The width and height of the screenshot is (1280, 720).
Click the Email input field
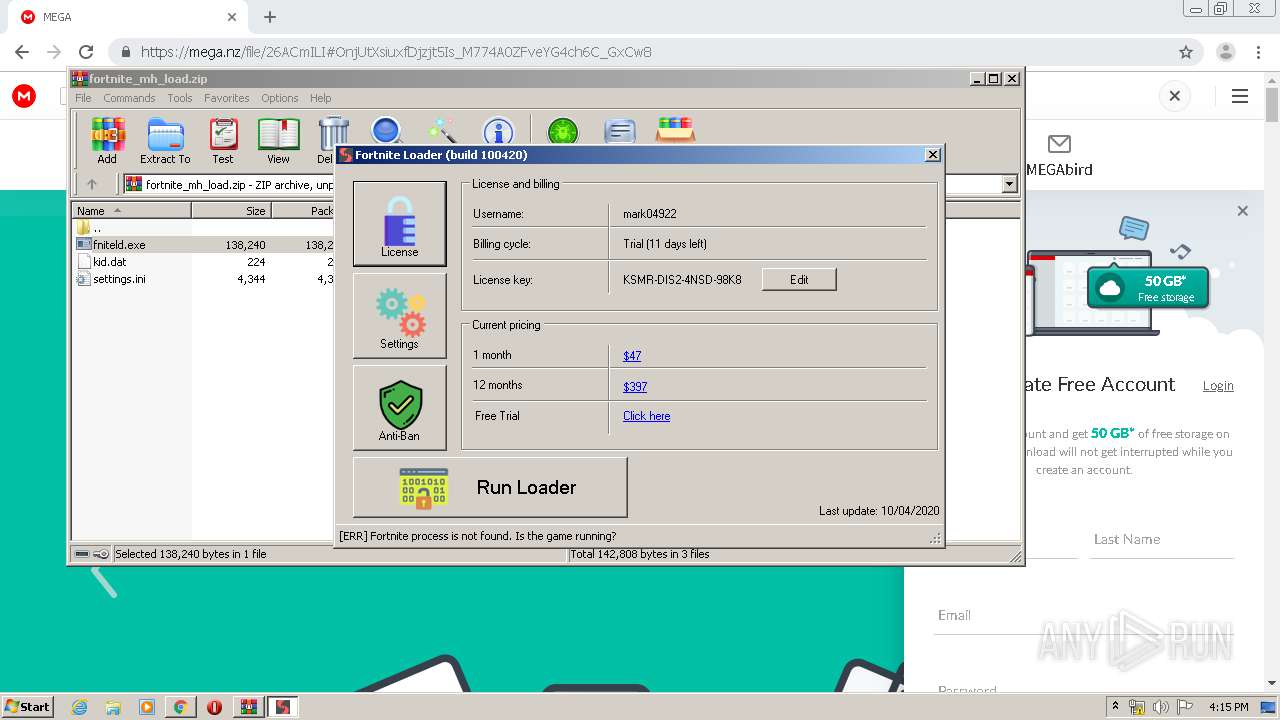tap(1085, 615)
